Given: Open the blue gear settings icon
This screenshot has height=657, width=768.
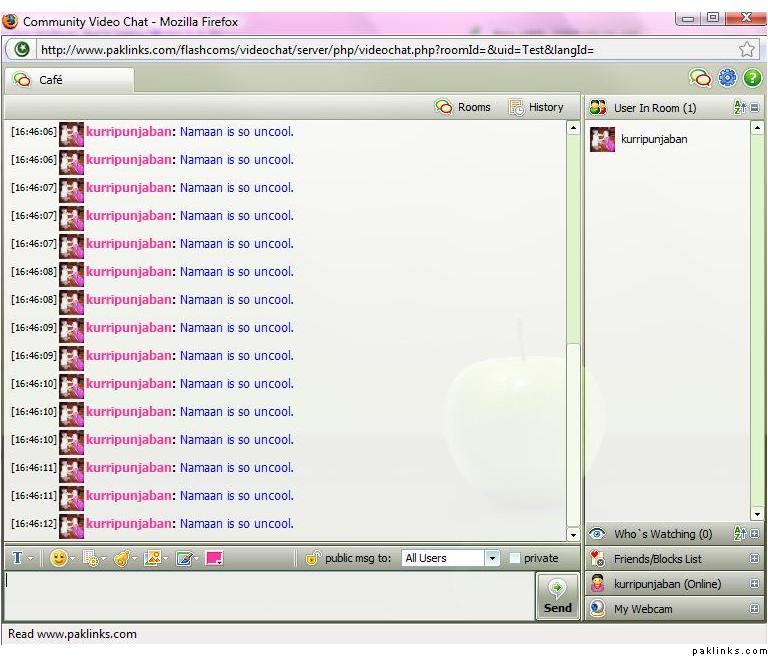Looking at the screenshot, I should (x=727, y=78).
